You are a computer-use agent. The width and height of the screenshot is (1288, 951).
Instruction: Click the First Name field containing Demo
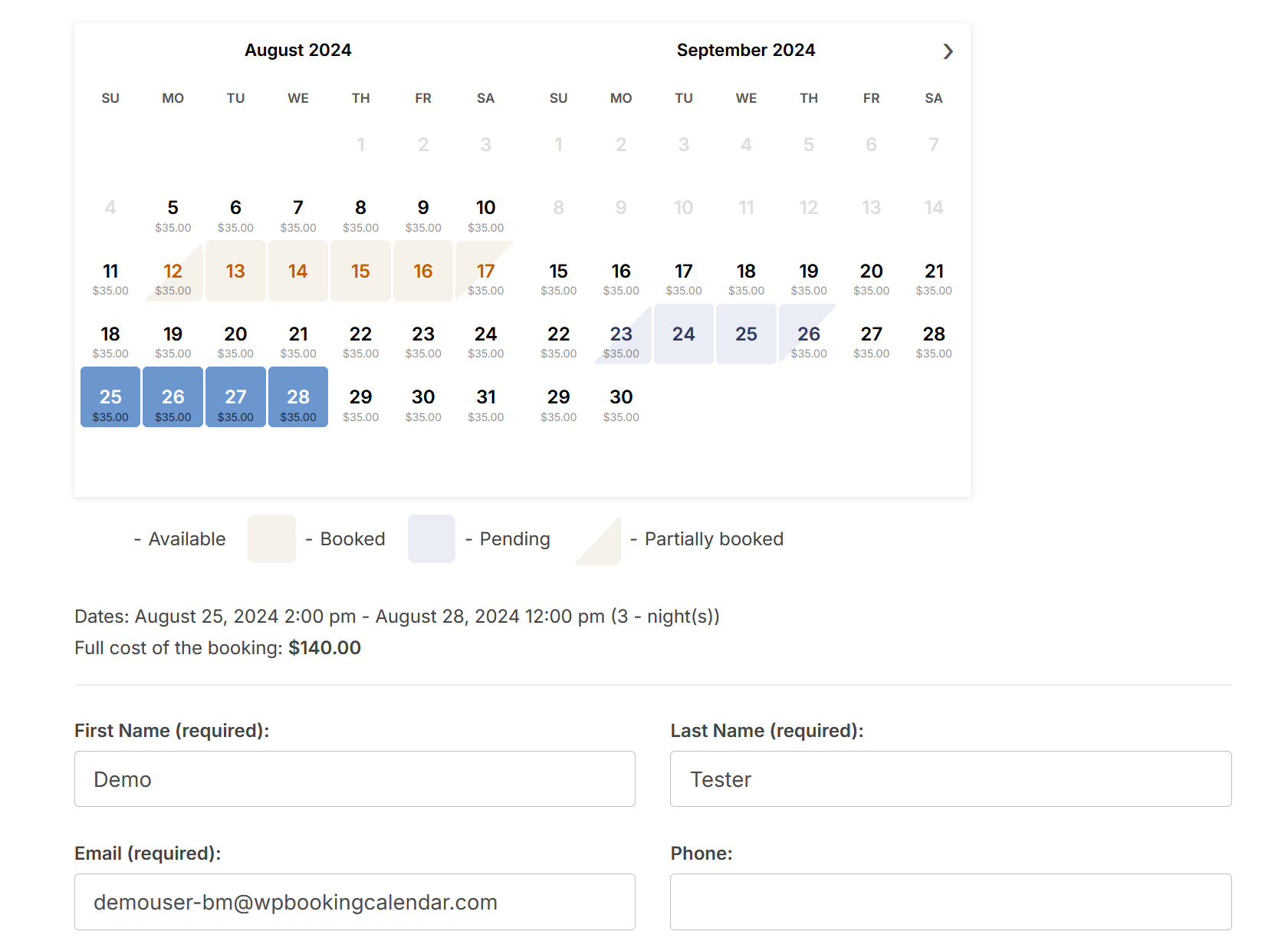(354, 778)
